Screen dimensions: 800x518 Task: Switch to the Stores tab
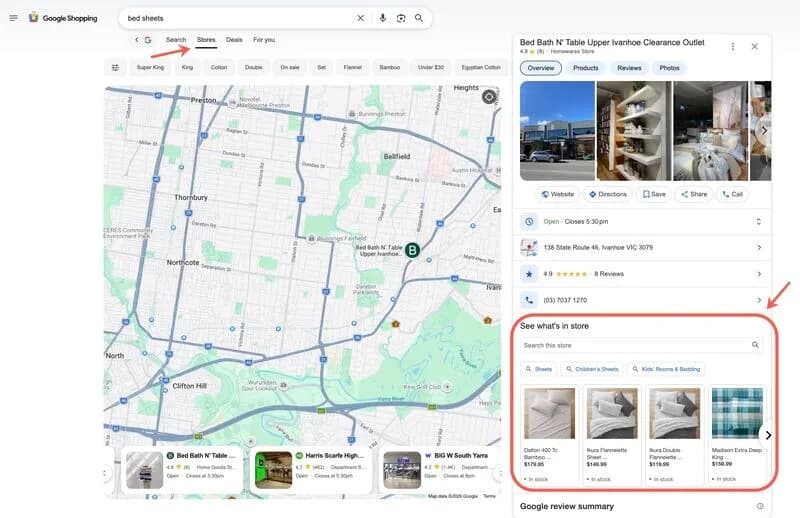pyautogui.click(x=206, y=40)
